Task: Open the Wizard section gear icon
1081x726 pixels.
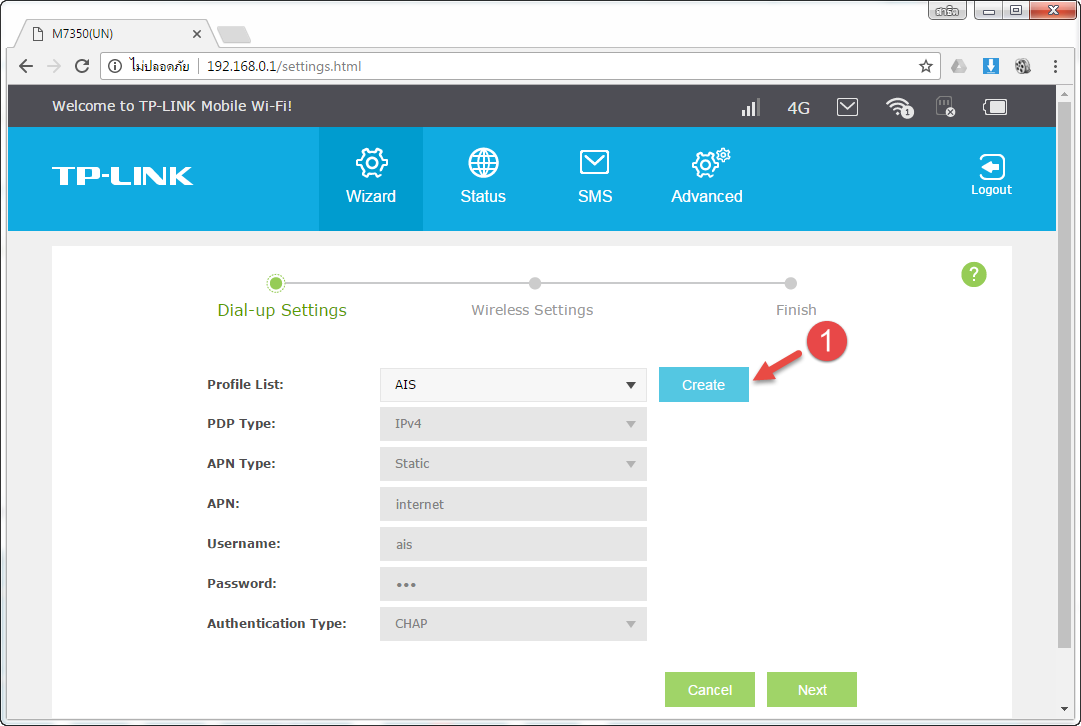Action: (371, 163)
